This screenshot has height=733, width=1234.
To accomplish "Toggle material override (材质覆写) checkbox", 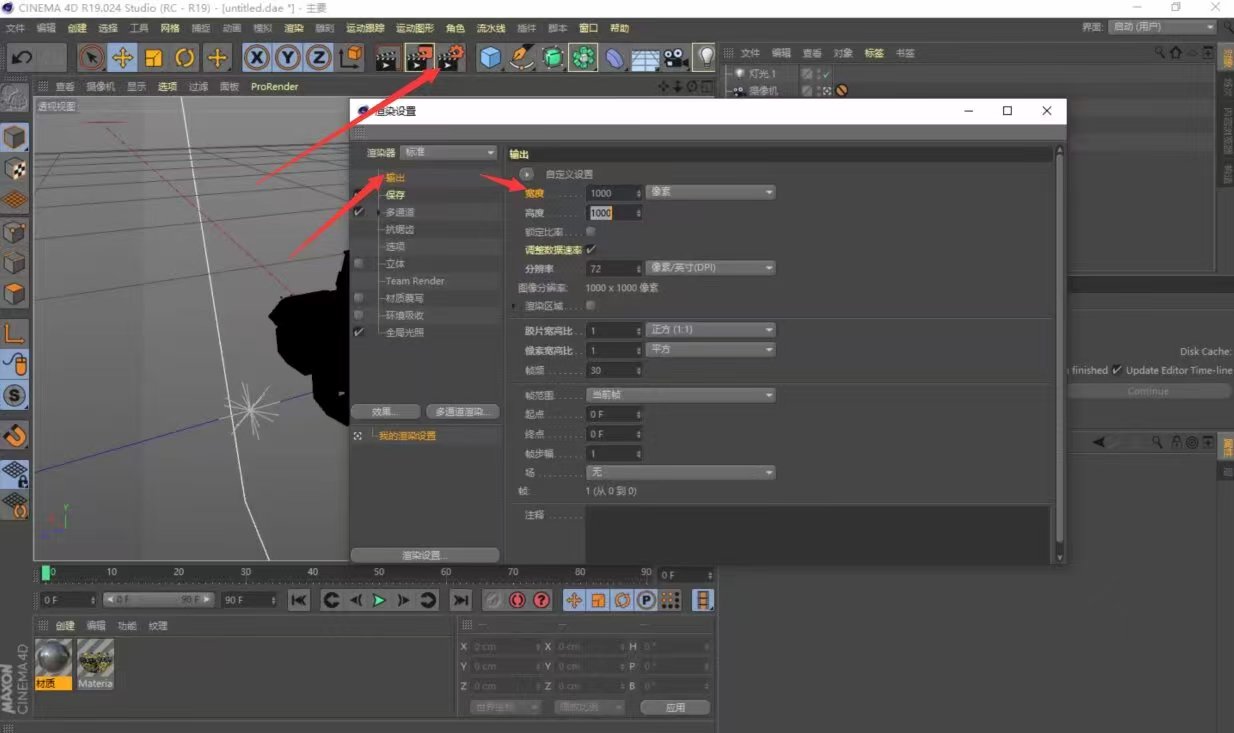I will click(x=359, y=298).
